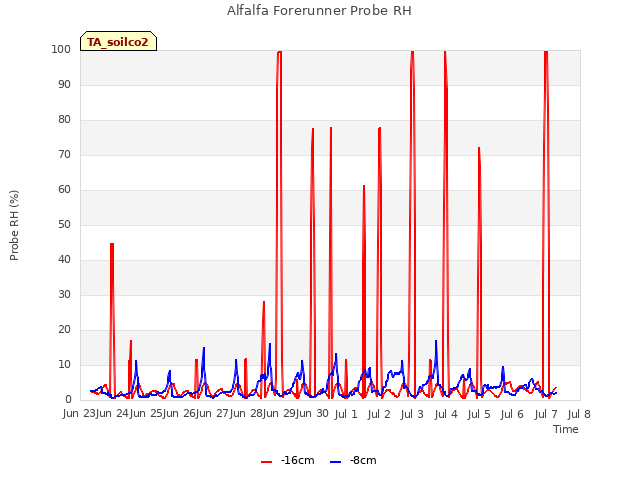
Task: Click the red 61% spike peak on Jul 1
Action: pyautogui.click(x=364, y=186)
